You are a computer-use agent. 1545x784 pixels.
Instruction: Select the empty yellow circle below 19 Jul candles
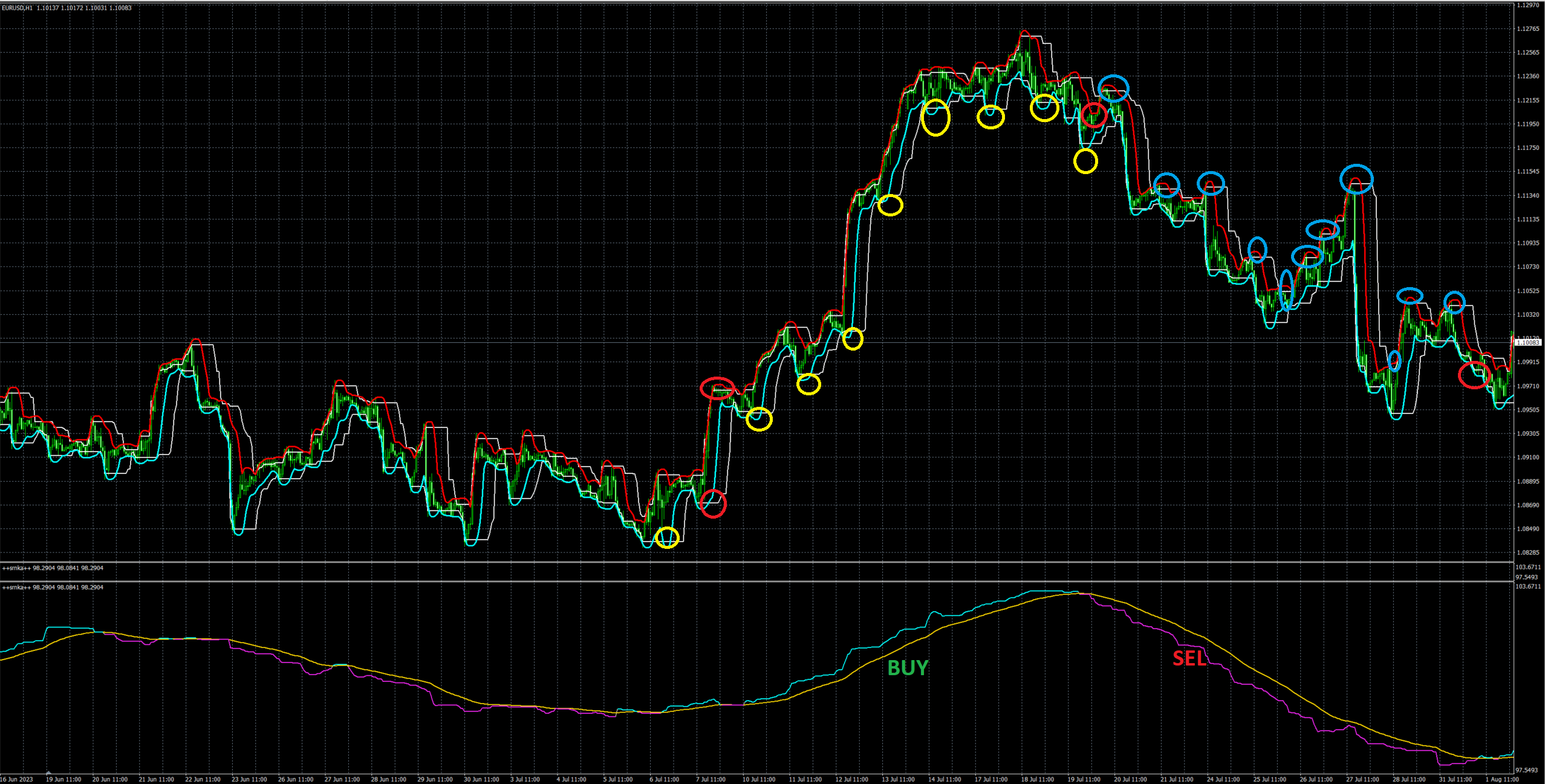(x=1085, y=161)
